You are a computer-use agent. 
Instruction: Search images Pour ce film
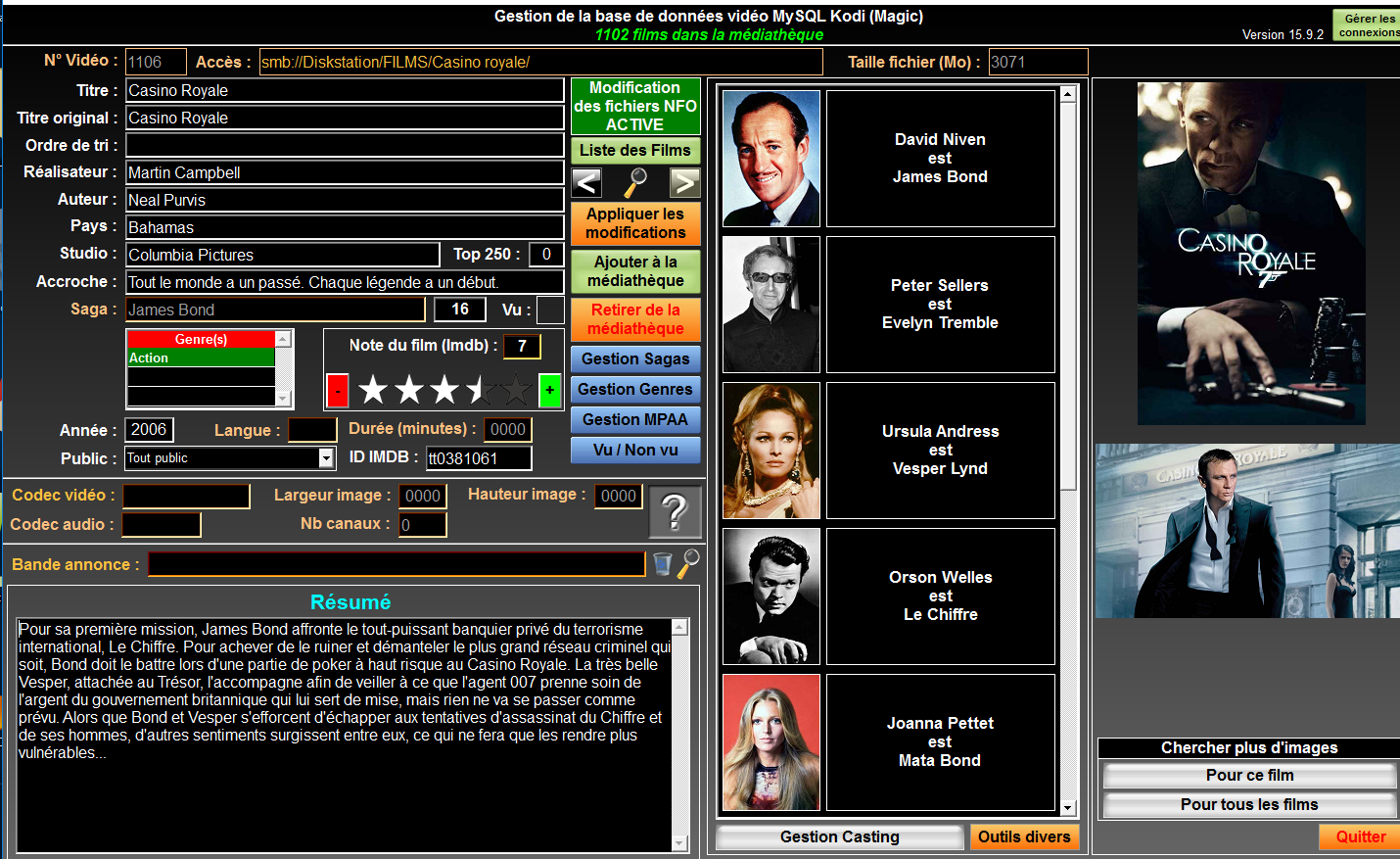pyautogui.click(x=1249, y=775)
